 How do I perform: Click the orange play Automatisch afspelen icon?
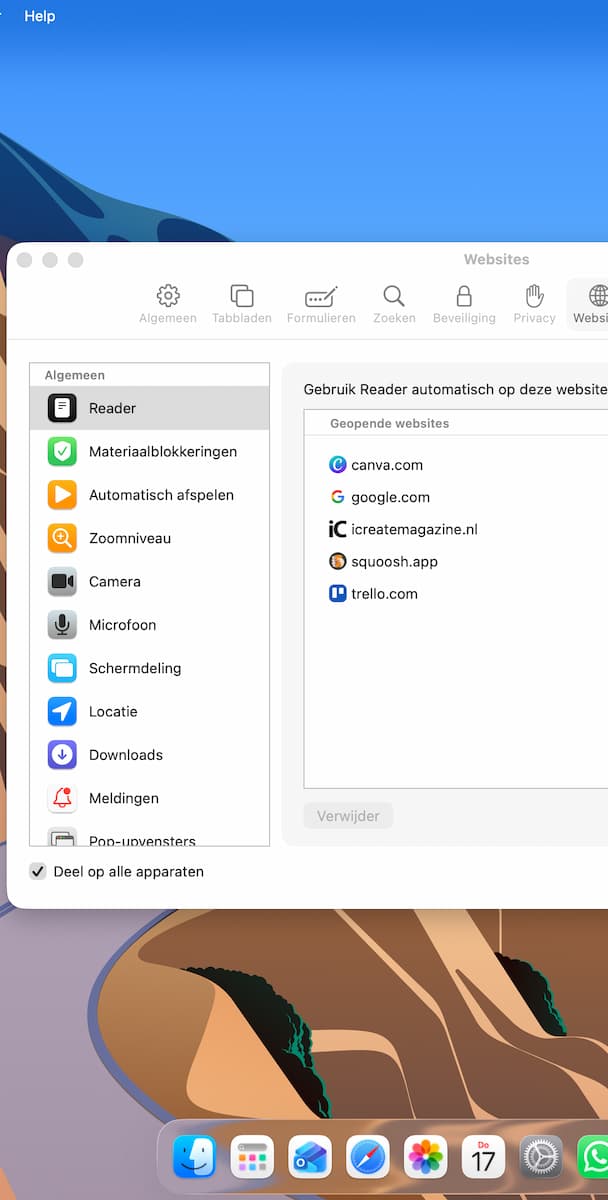62,495
